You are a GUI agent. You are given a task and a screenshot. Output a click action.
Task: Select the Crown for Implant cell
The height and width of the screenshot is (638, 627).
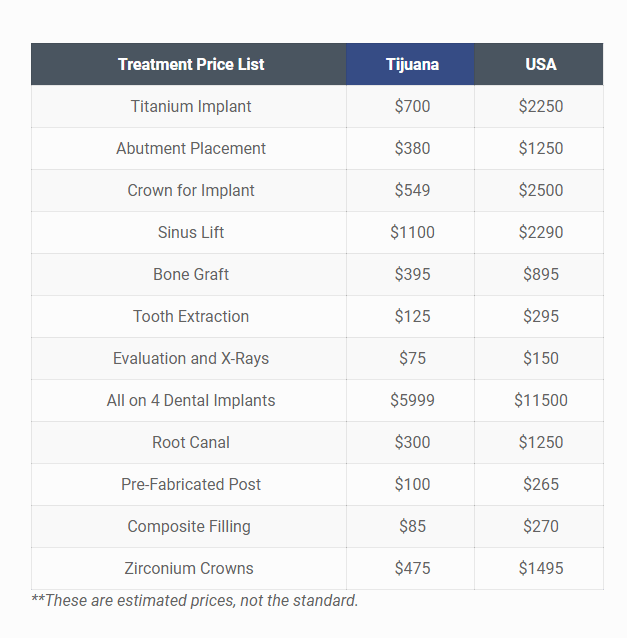[191, 190]
